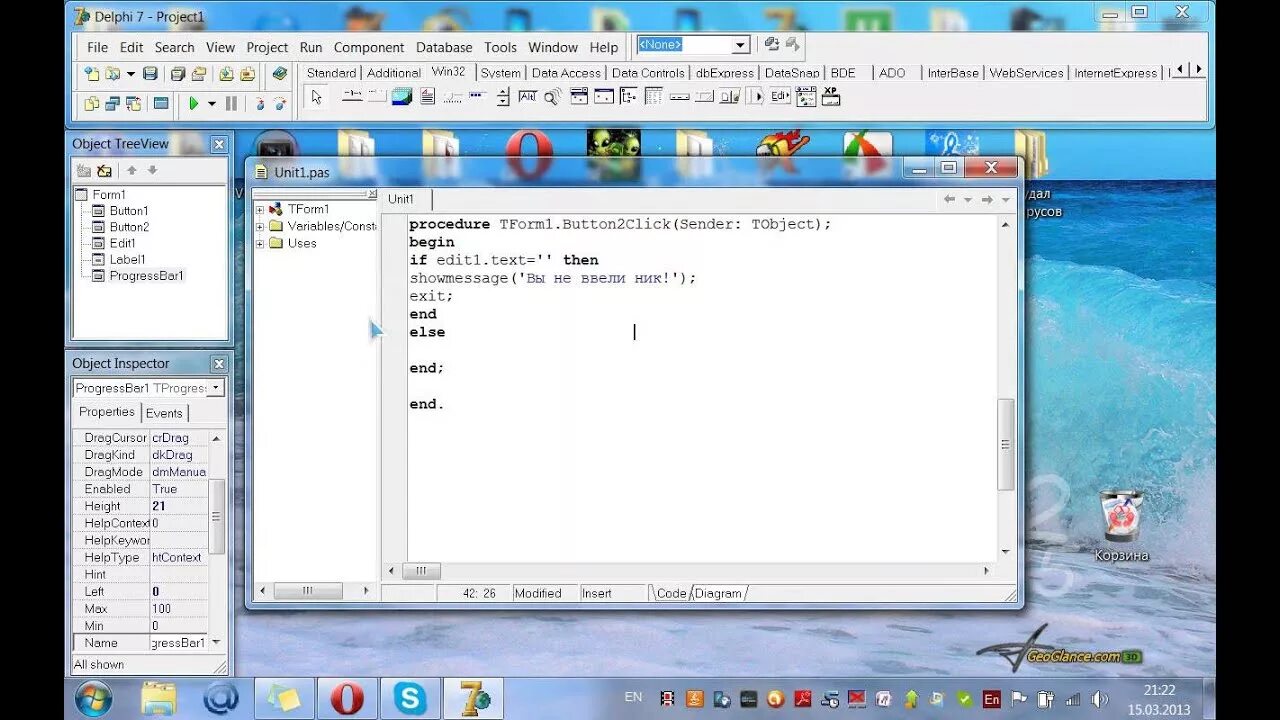Open Events tab in Object Inspector
This screenshot has height=720, width=1280.
pyautogui.click(x=164, y=413)
